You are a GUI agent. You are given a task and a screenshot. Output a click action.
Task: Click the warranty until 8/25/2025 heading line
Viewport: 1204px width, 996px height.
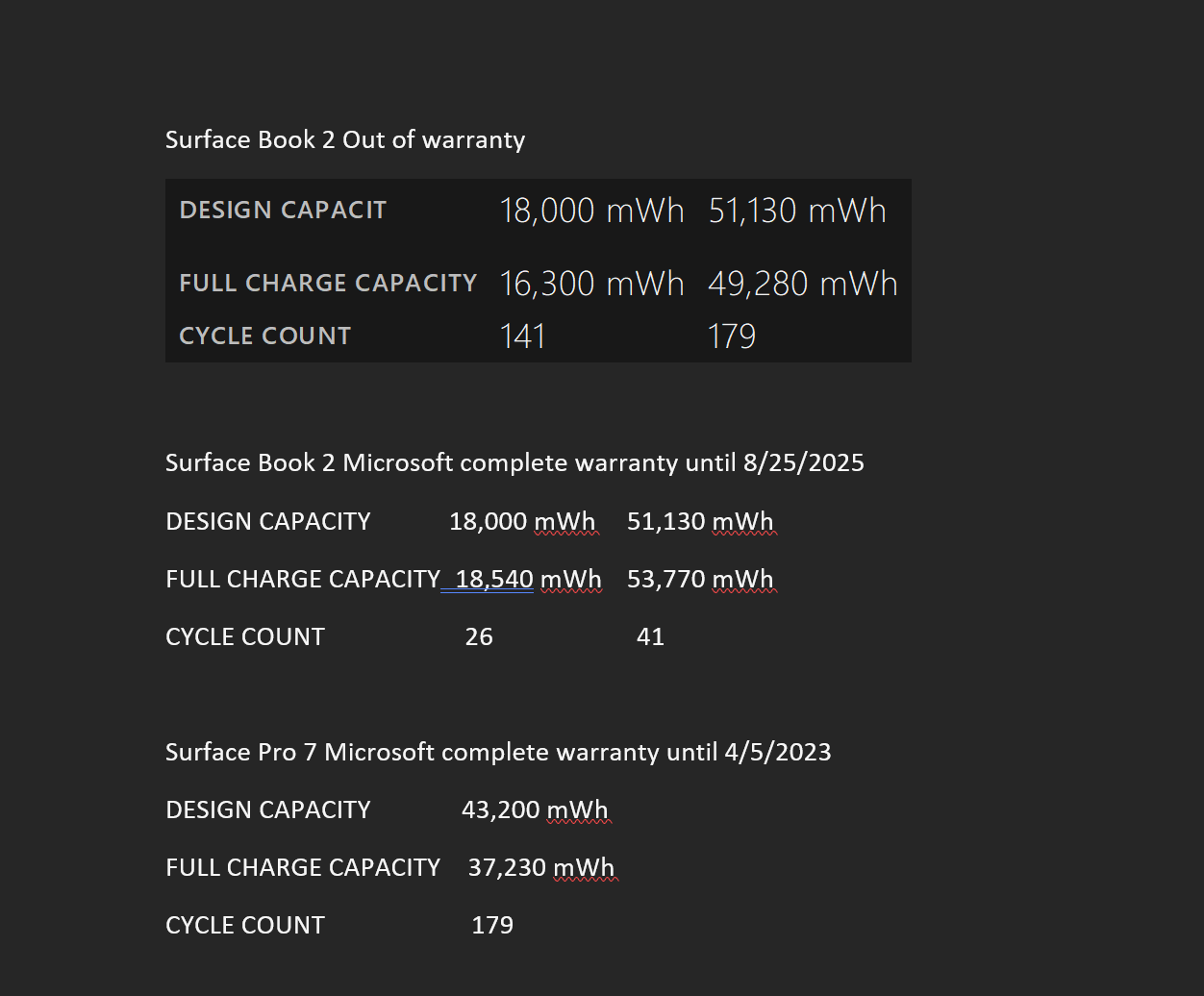pyautogui.click(x=514, y=463)
